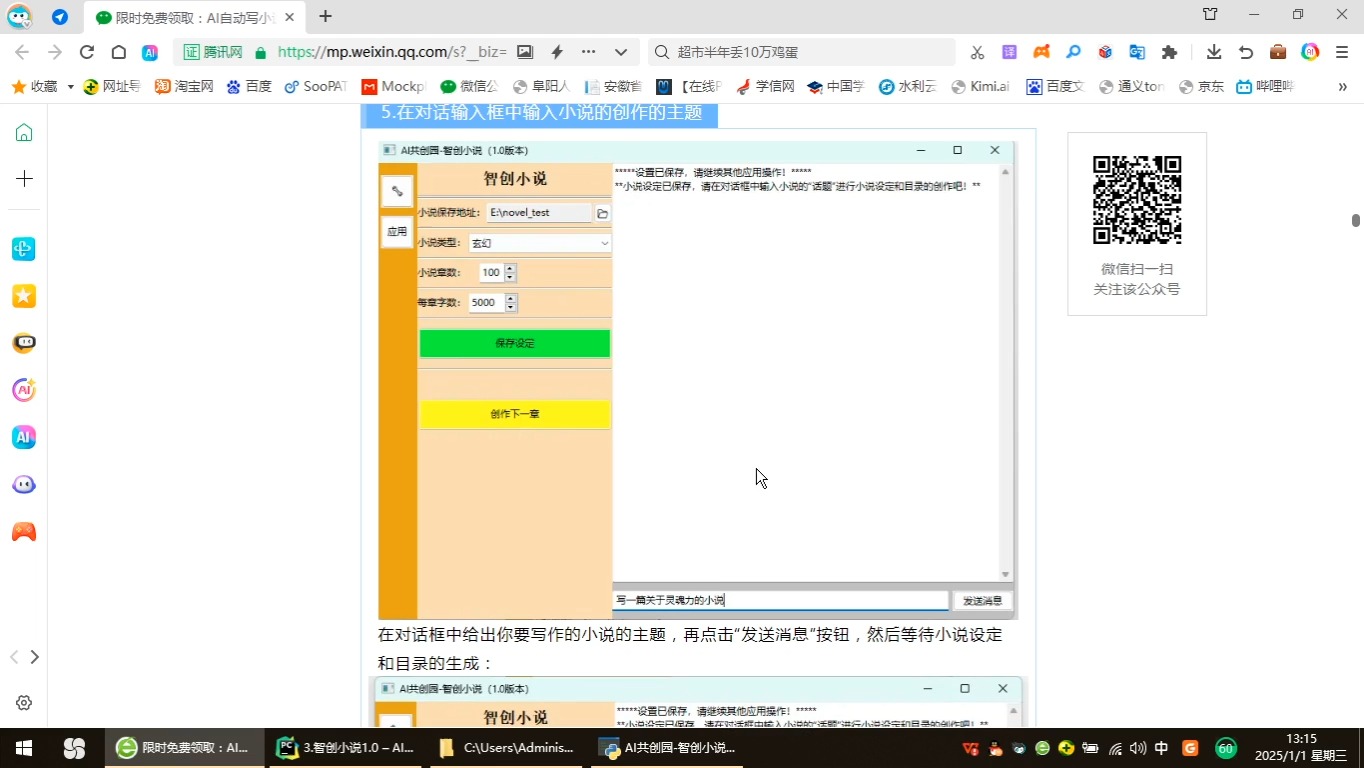Screen dimensions: 1364x768
Task: Open sidebar settings gear icon
Action: (x=24, y=703)
